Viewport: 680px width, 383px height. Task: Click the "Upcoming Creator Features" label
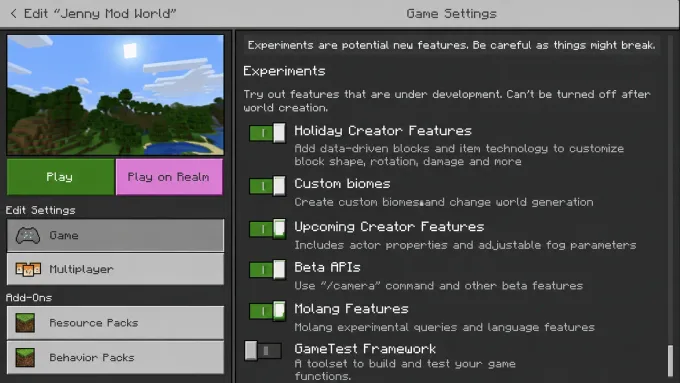pos(389,227)
